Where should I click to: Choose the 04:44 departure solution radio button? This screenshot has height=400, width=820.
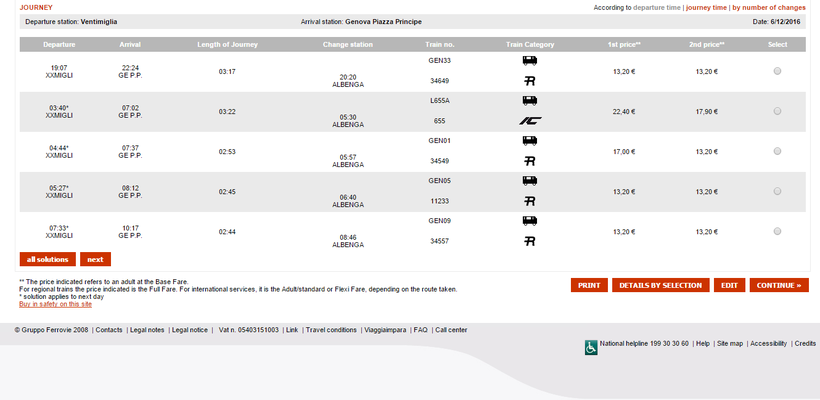coord(777,151)
